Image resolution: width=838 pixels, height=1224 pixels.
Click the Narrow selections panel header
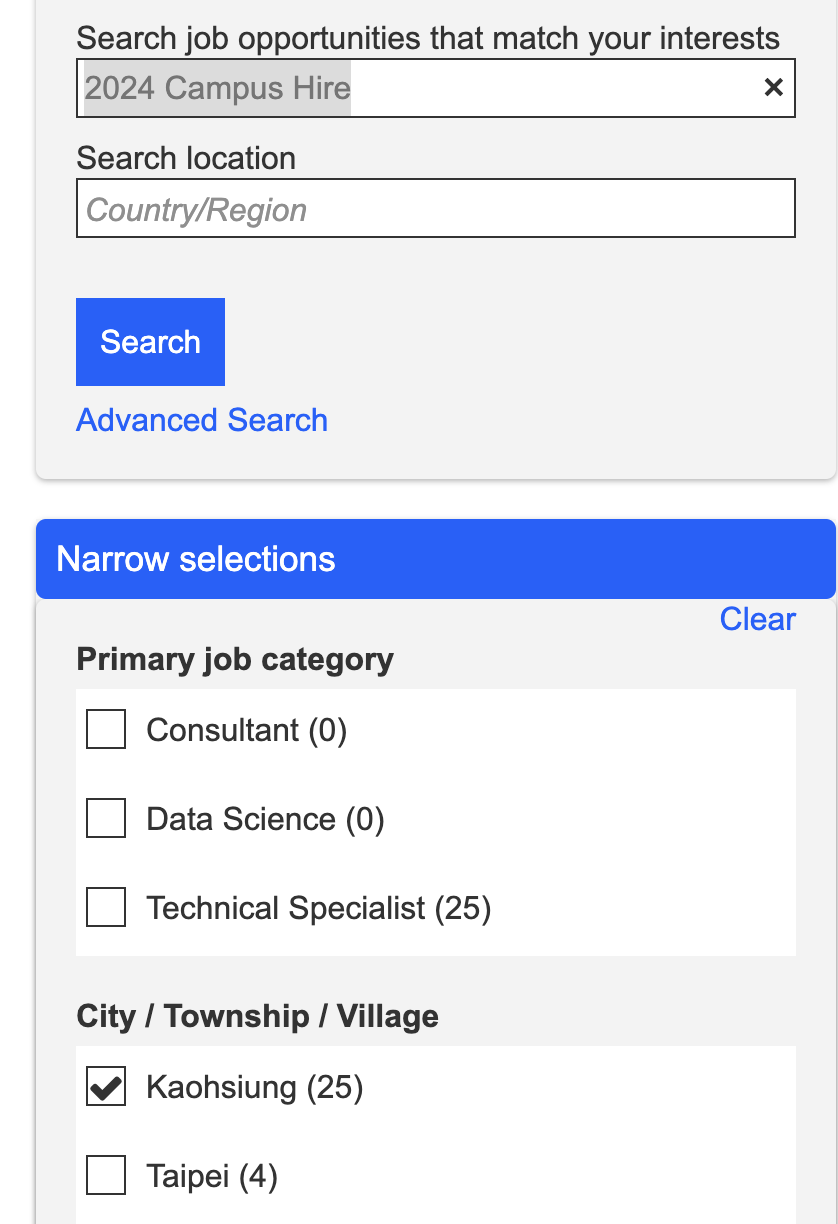click(x=435, y=559)
